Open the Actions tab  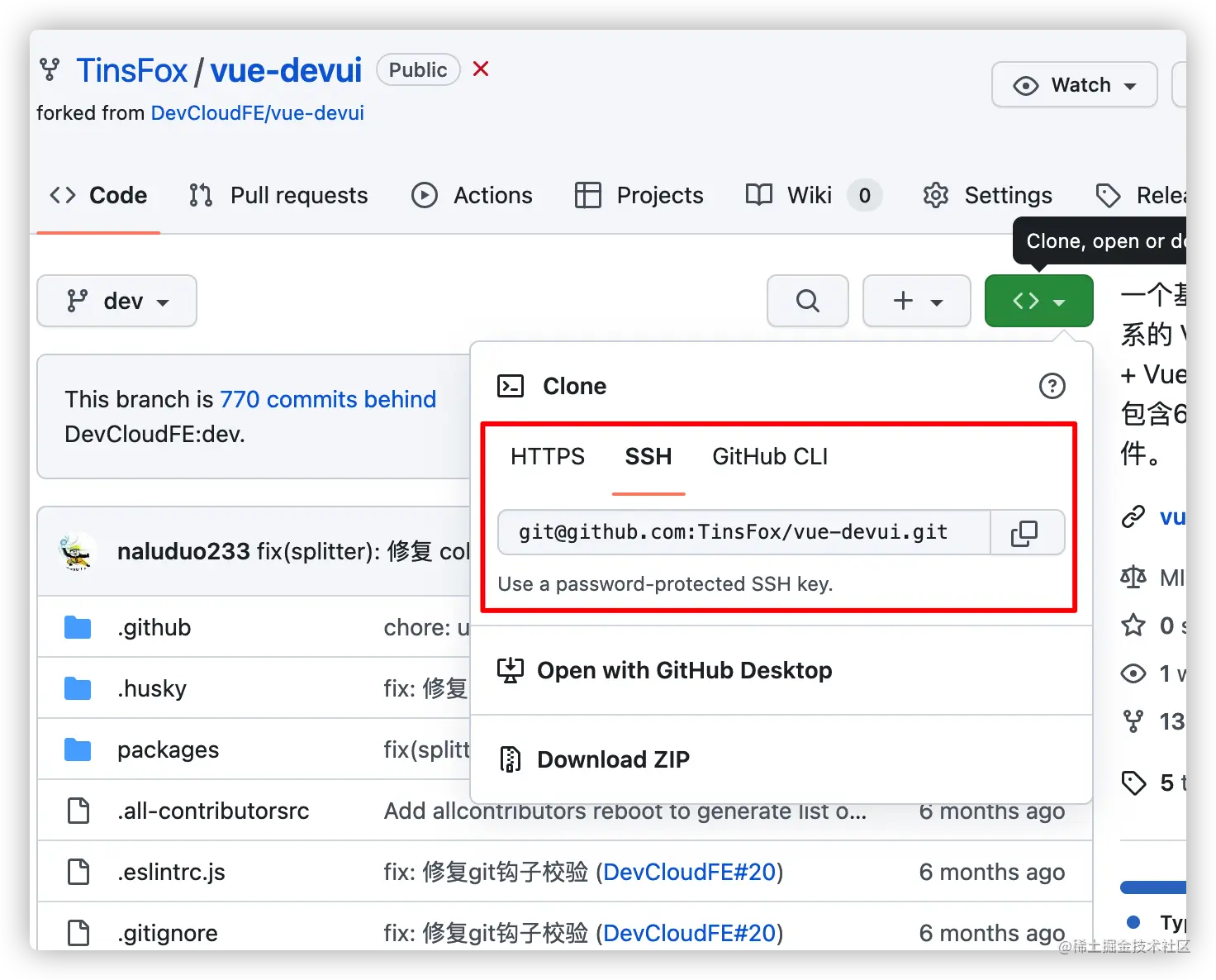(x=472, y=195)
